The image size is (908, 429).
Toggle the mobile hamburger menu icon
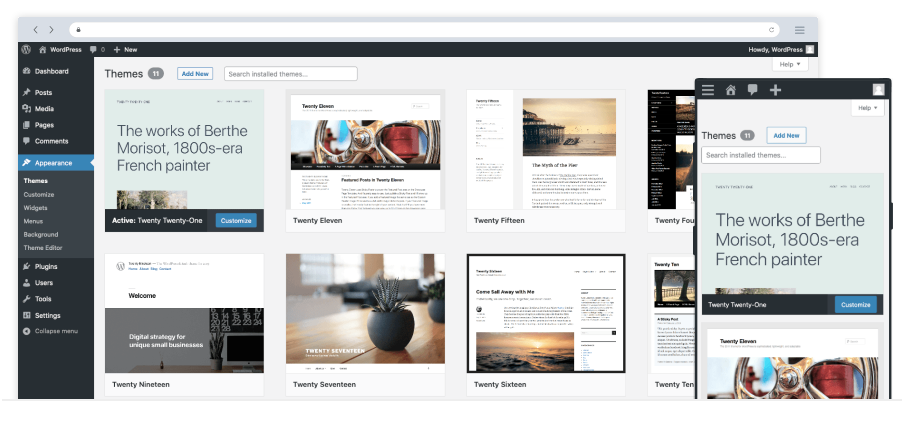[x=708, y=90]
